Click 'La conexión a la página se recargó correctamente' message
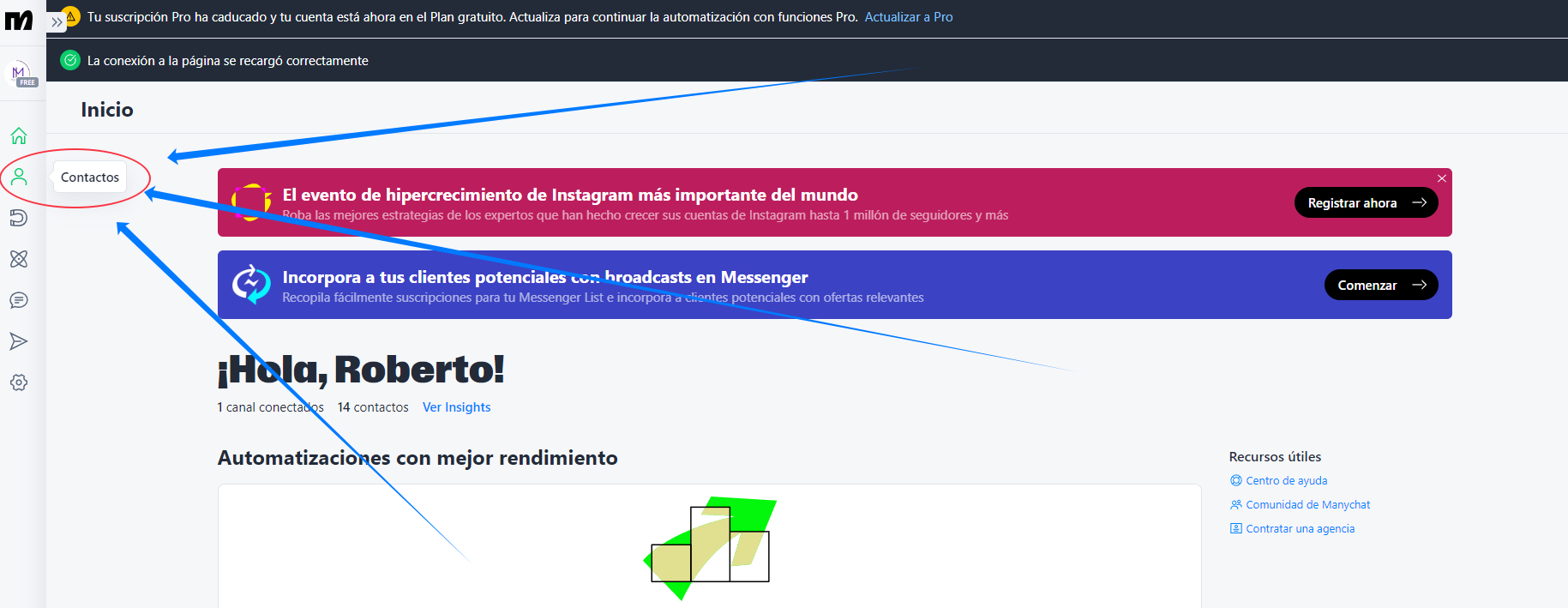Screen dimensions: 1568x608 tap(228, 61)
